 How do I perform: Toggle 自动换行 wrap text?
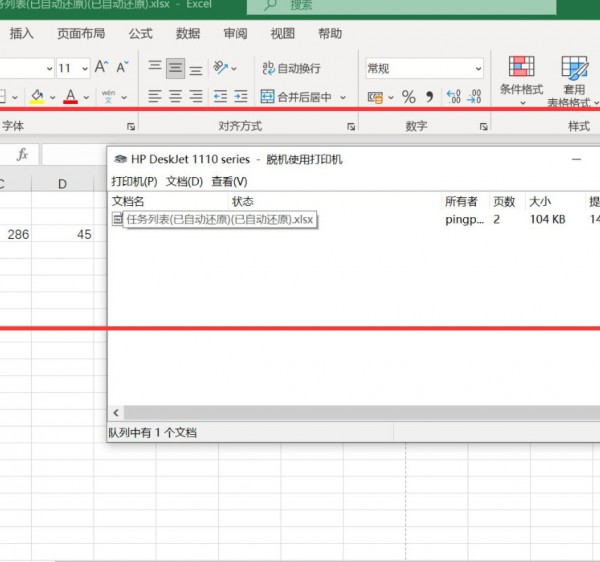[292, 68]
